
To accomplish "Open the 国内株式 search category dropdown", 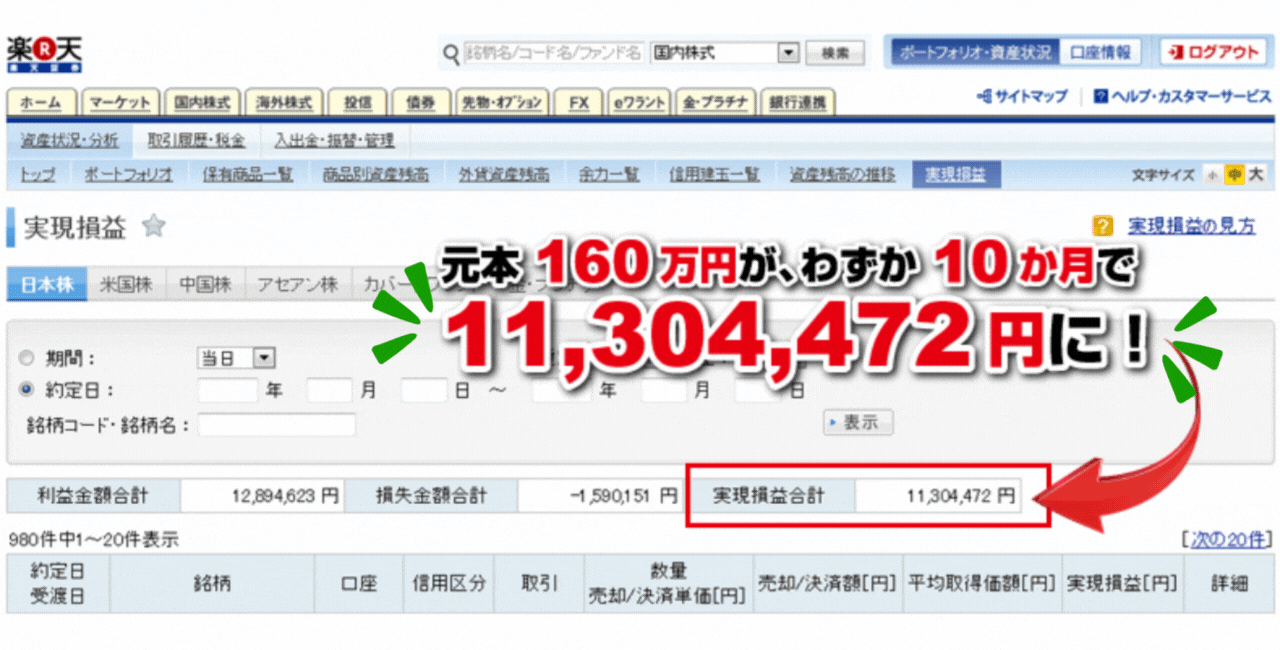I will point(788,53).
